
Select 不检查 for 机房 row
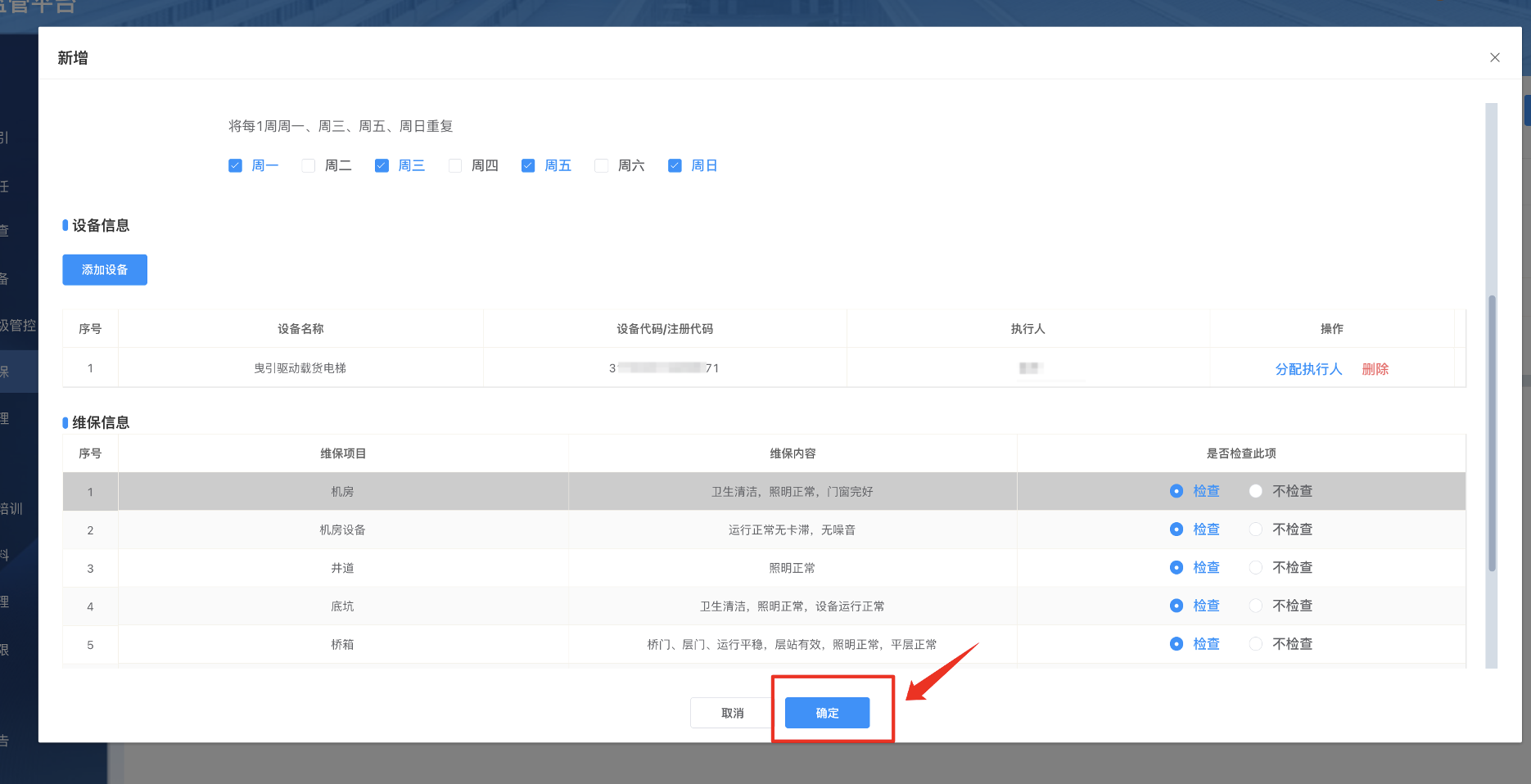pyautogui.click(x=1256, y=491)
